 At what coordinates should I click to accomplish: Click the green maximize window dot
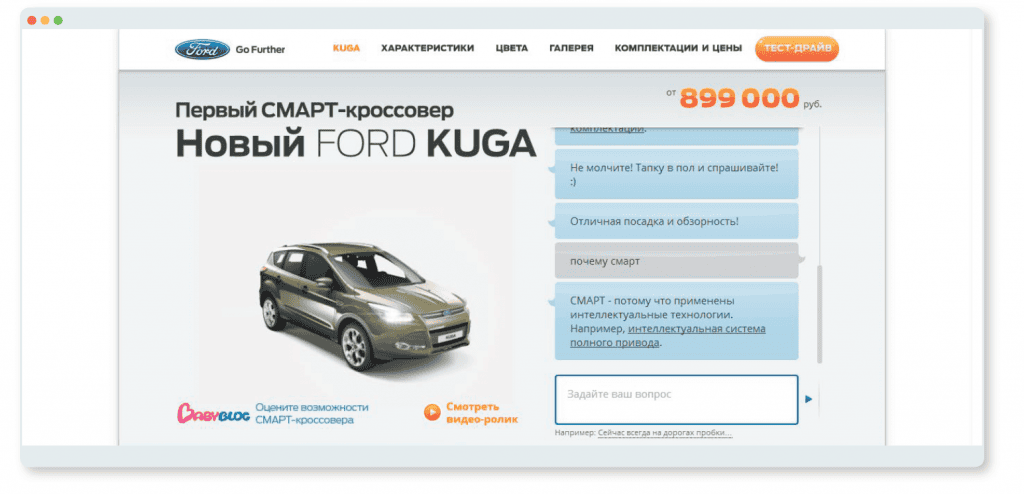tap(58, 20)
